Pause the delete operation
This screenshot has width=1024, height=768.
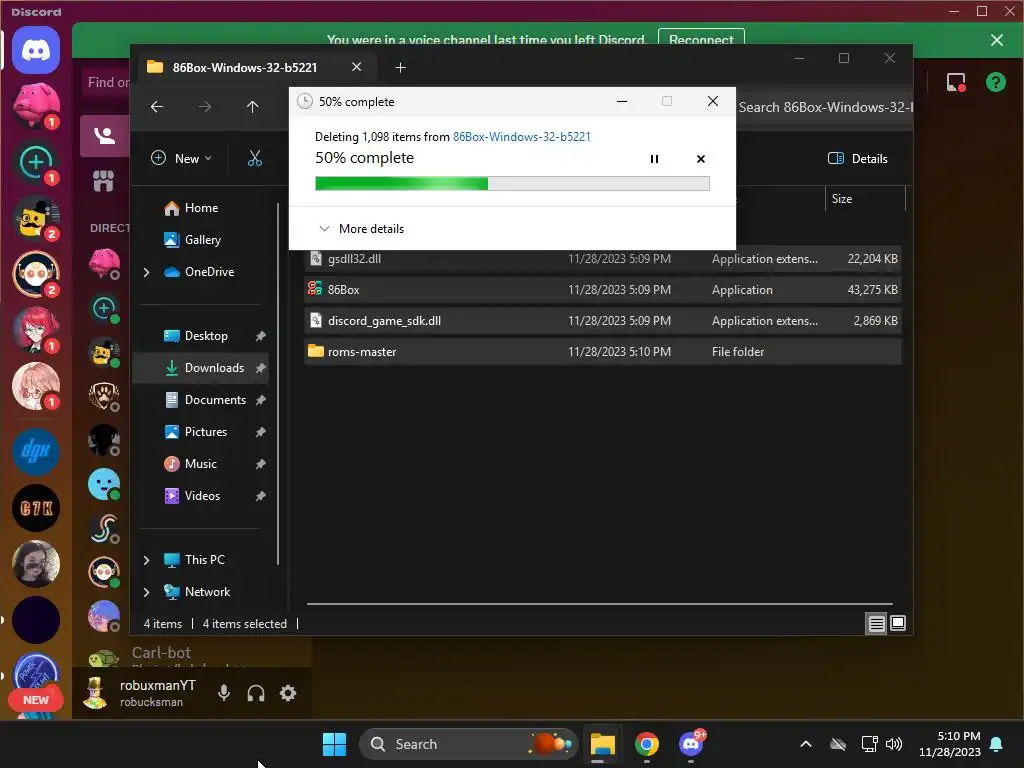(654, 159)
